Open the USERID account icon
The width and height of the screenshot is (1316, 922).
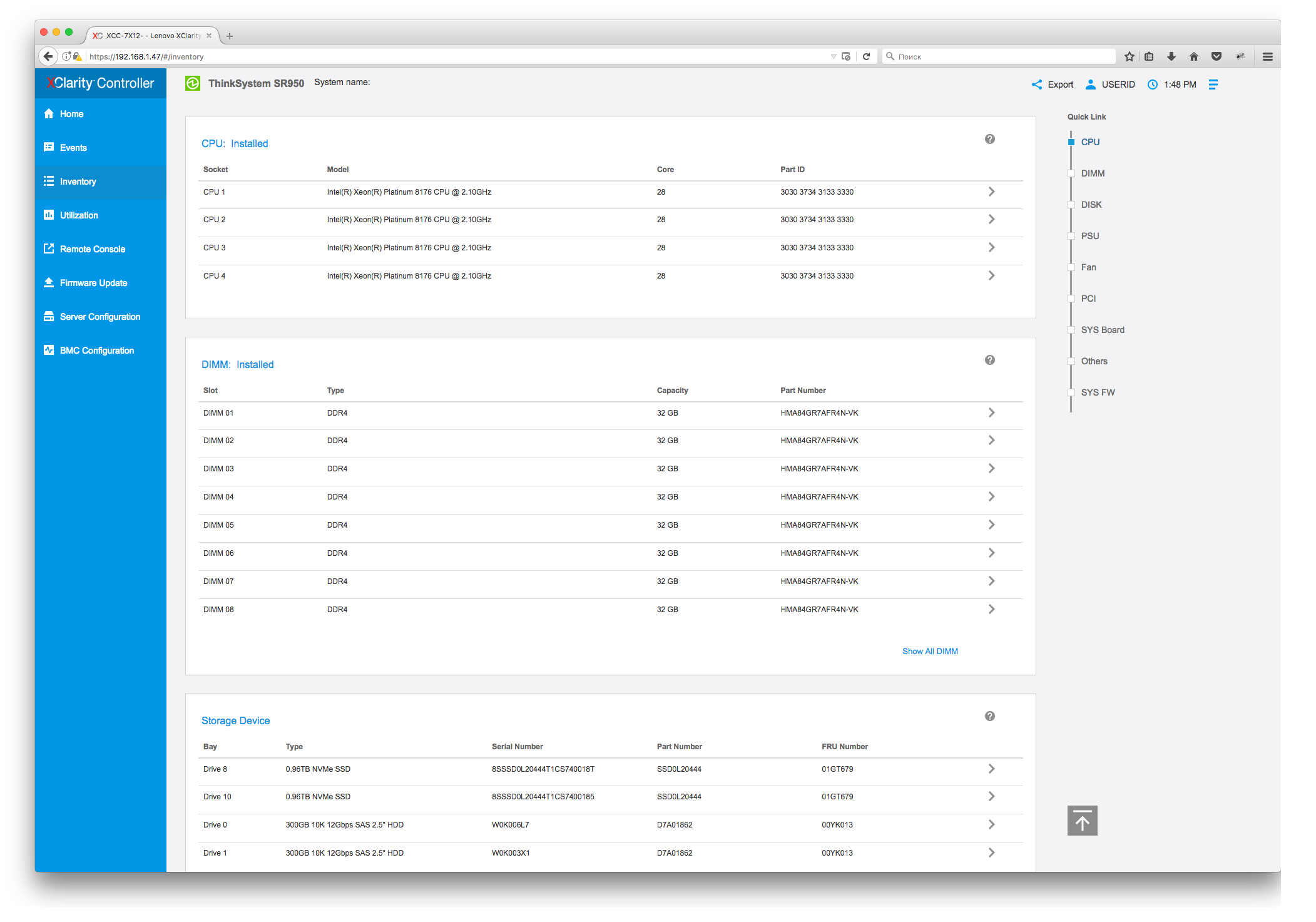coord(1091,85)
